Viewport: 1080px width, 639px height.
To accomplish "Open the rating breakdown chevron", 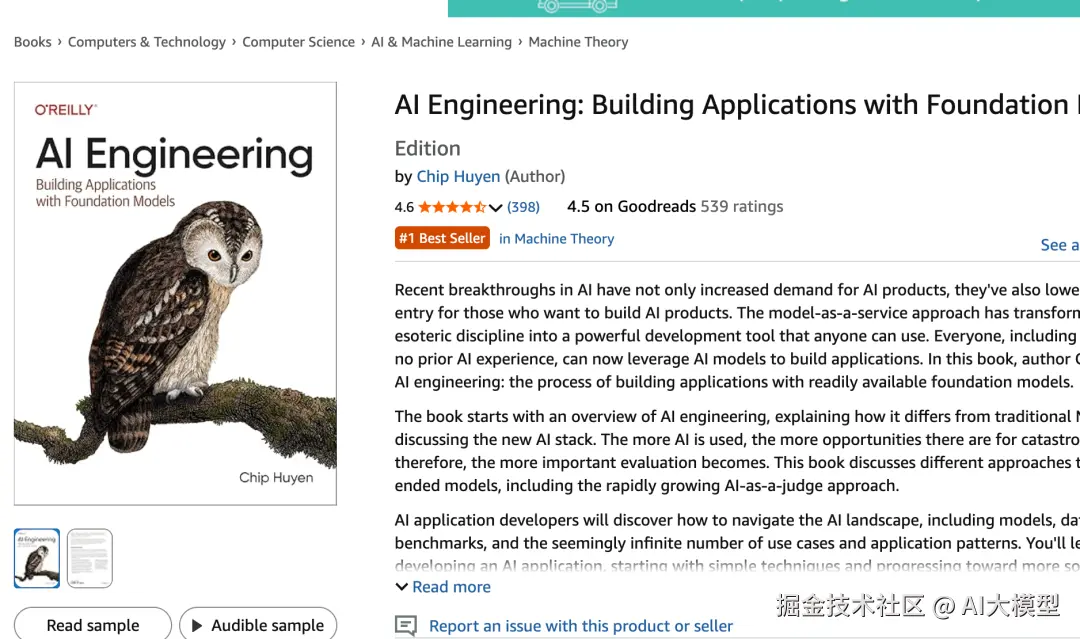I will pyautogui.click(x=496, y=208).
